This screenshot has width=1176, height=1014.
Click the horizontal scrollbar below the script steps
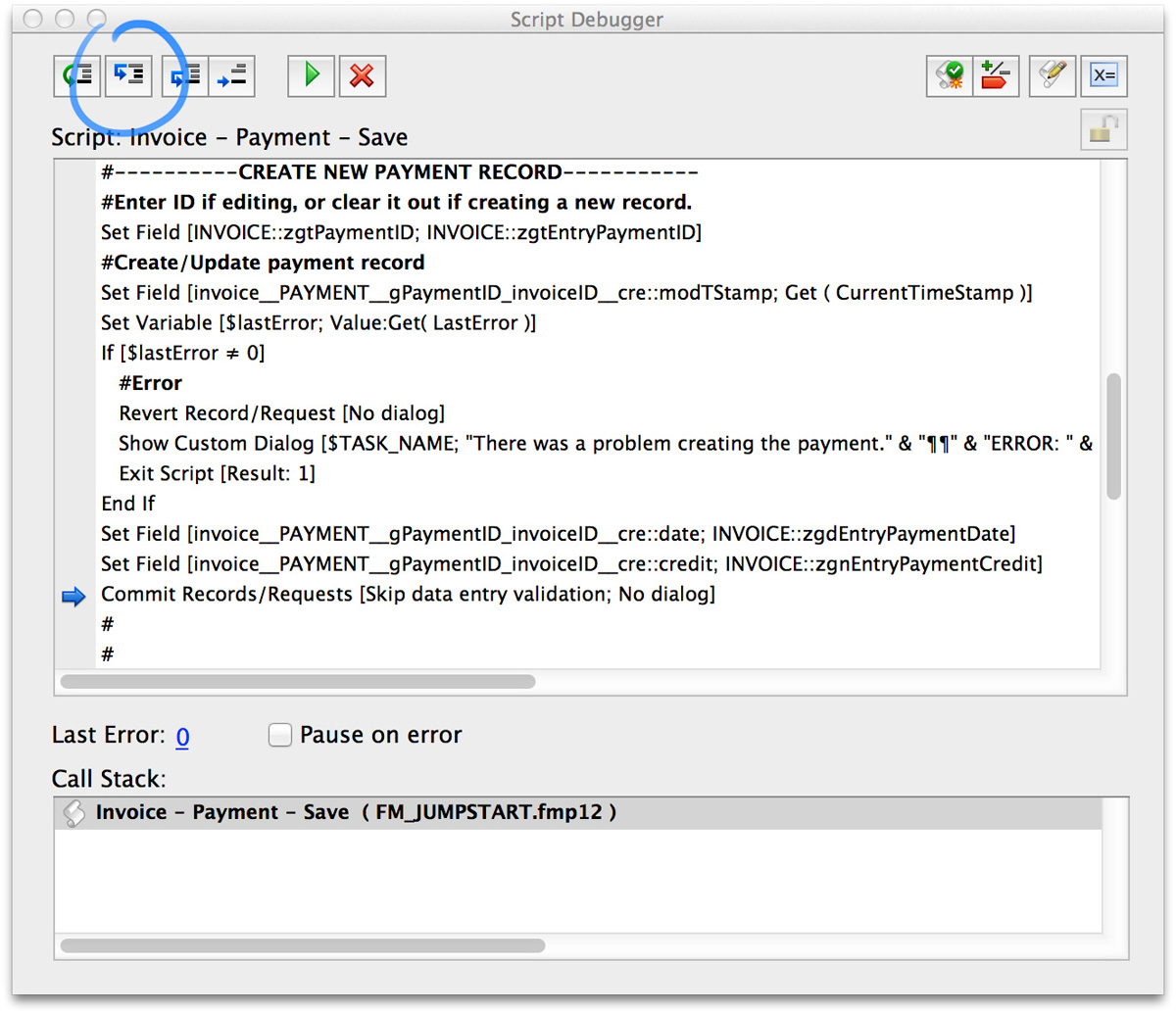click(294, 681)
